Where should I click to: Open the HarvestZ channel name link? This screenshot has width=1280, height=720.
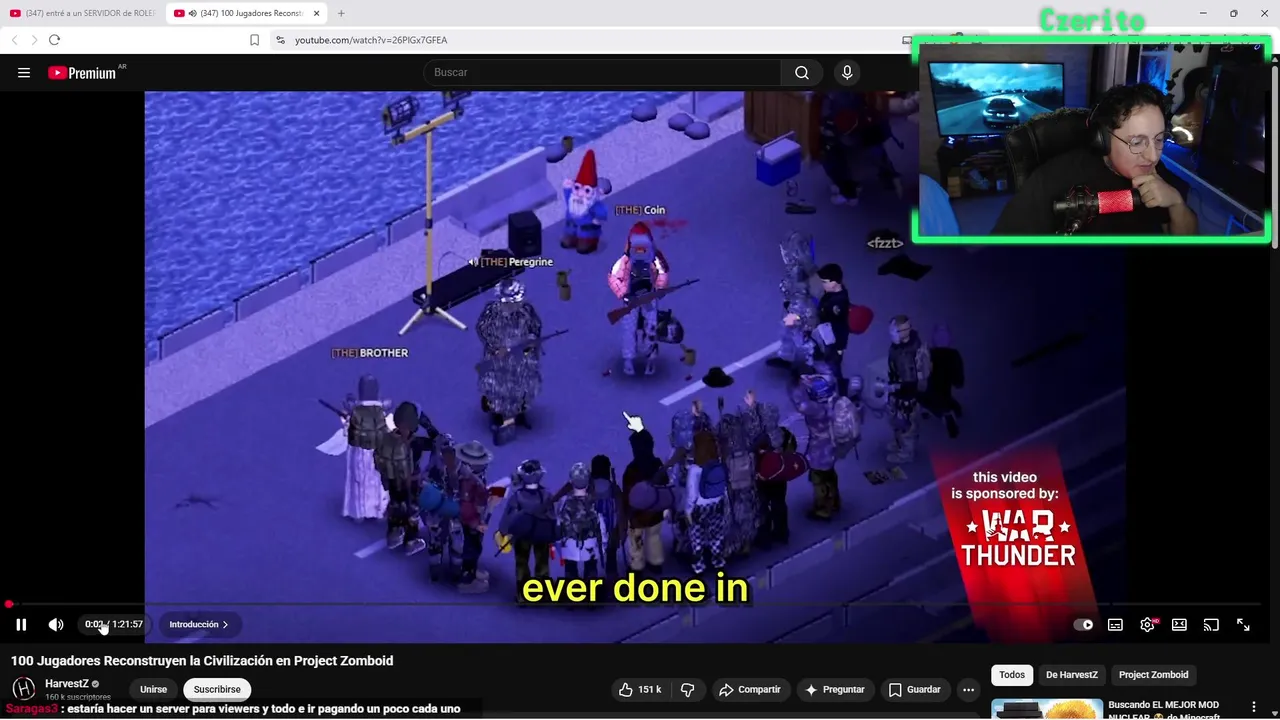pyautogui.click(x=66, y=684)
